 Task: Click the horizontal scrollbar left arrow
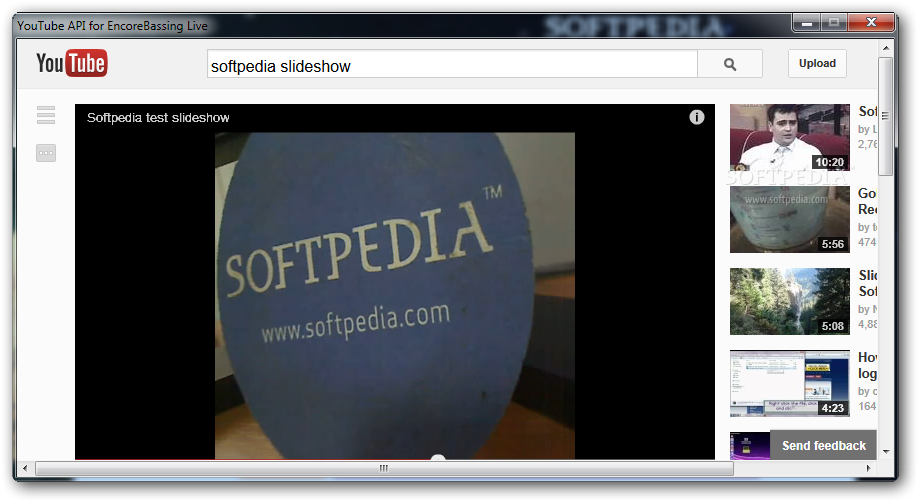pos(25,468)
